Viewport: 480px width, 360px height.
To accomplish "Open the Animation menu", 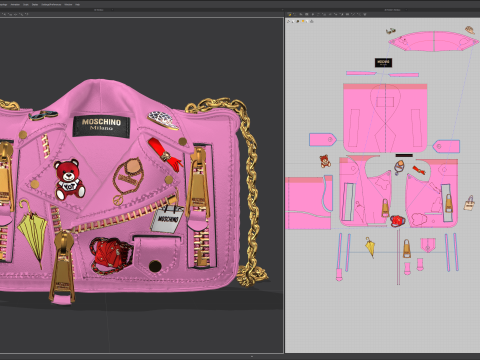I will [15, 5].
